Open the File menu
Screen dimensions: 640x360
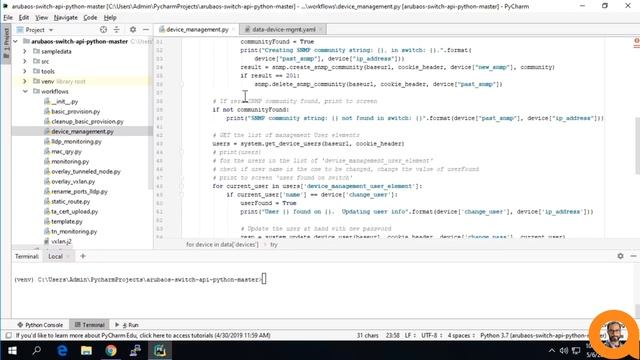(8, 18)
